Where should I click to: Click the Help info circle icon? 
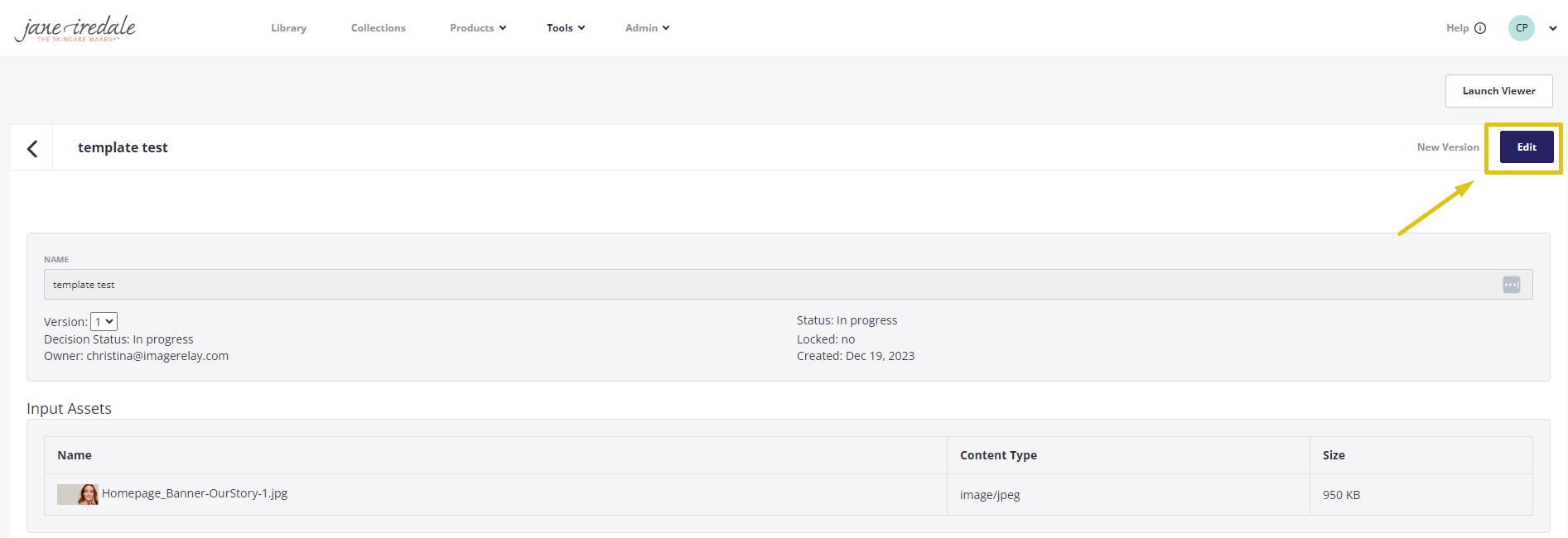[x=1480, y=28]
